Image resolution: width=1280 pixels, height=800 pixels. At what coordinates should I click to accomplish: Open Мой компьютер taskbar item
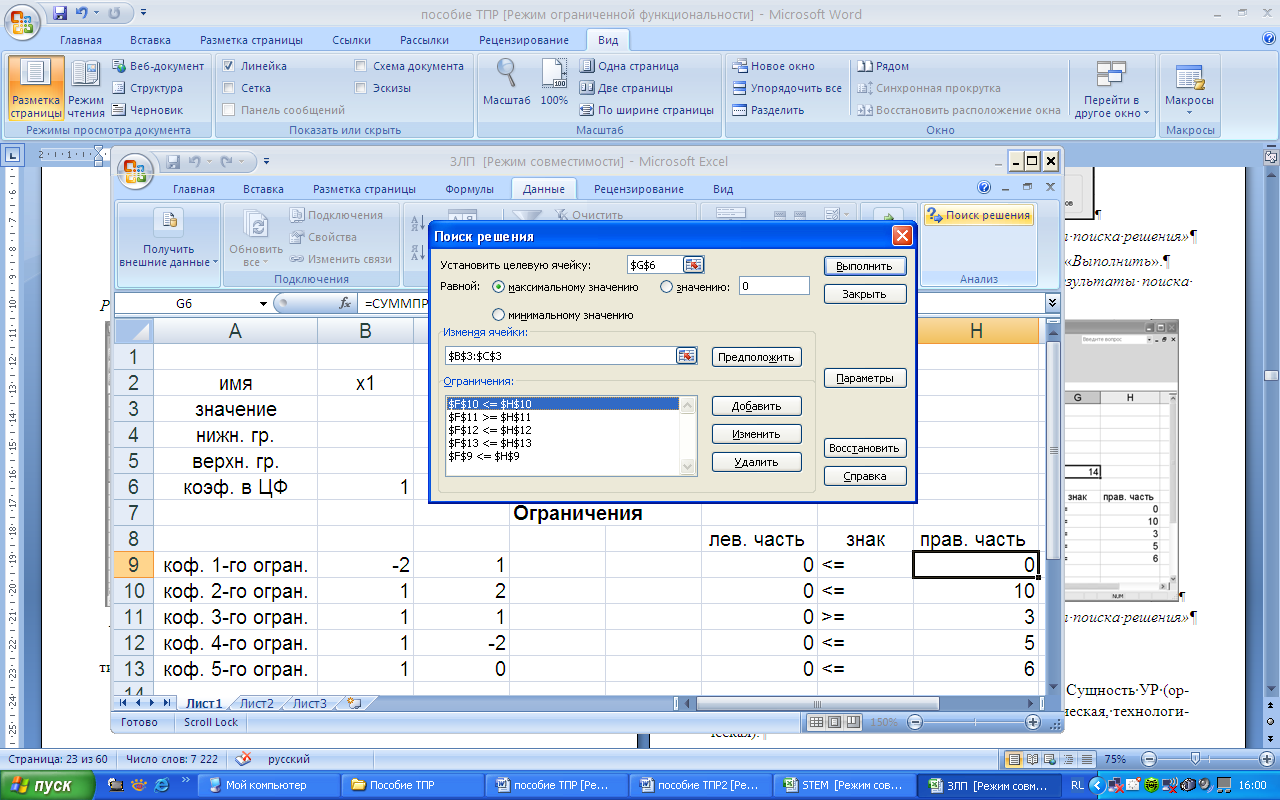[x=266, y=785]
